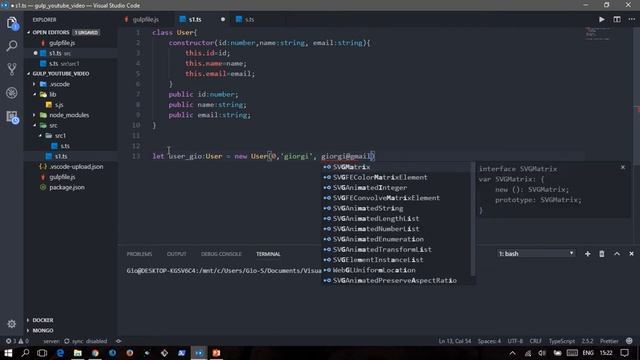Open the Terminal panel tab
The width and height of the screenshot is (640, 360).
[x=268, y=254]
